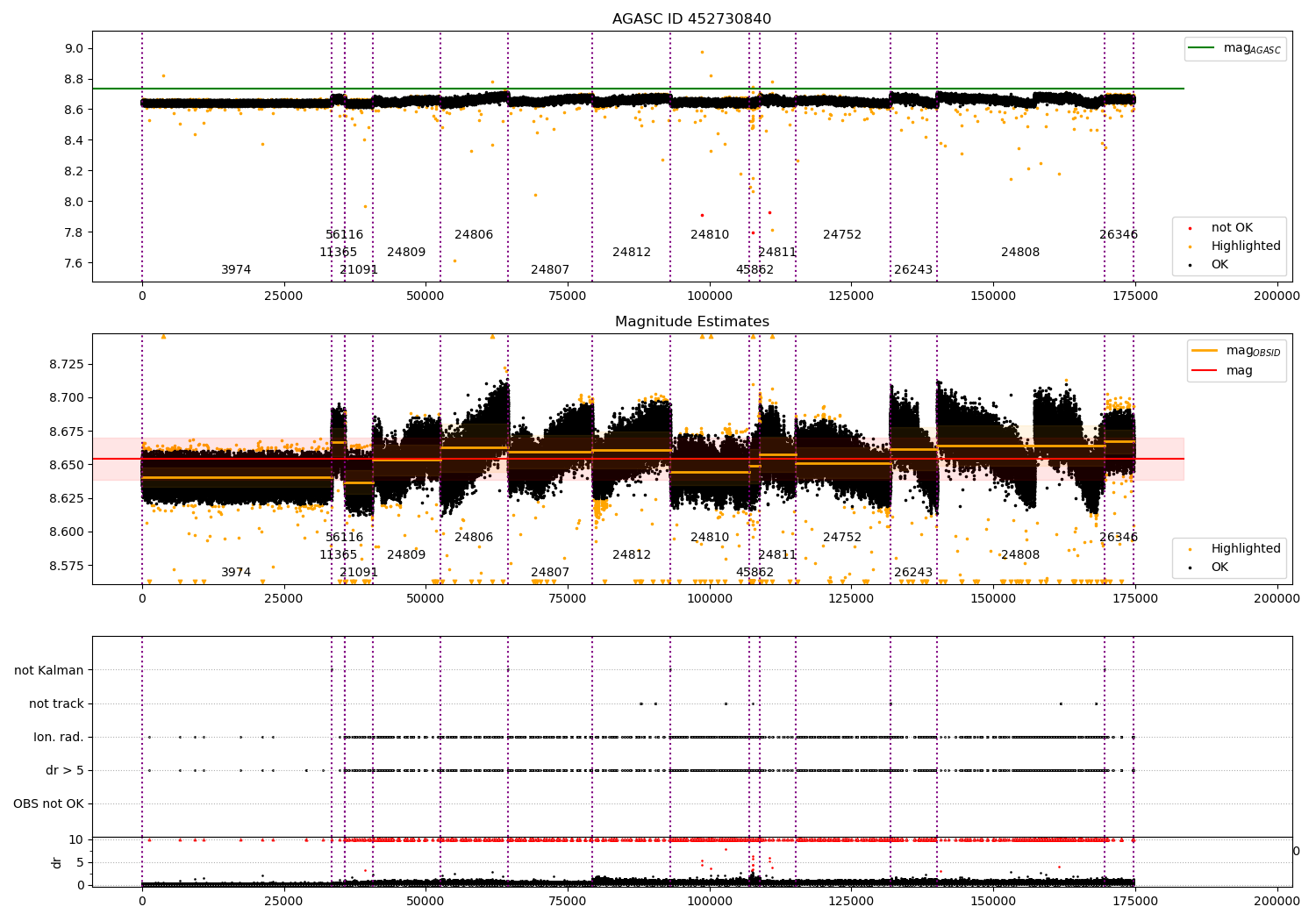Click obsid label 24808 in Magnitude Estimates plot
The height and width of the screenshot is (921, 1316).
point(1020,555)
